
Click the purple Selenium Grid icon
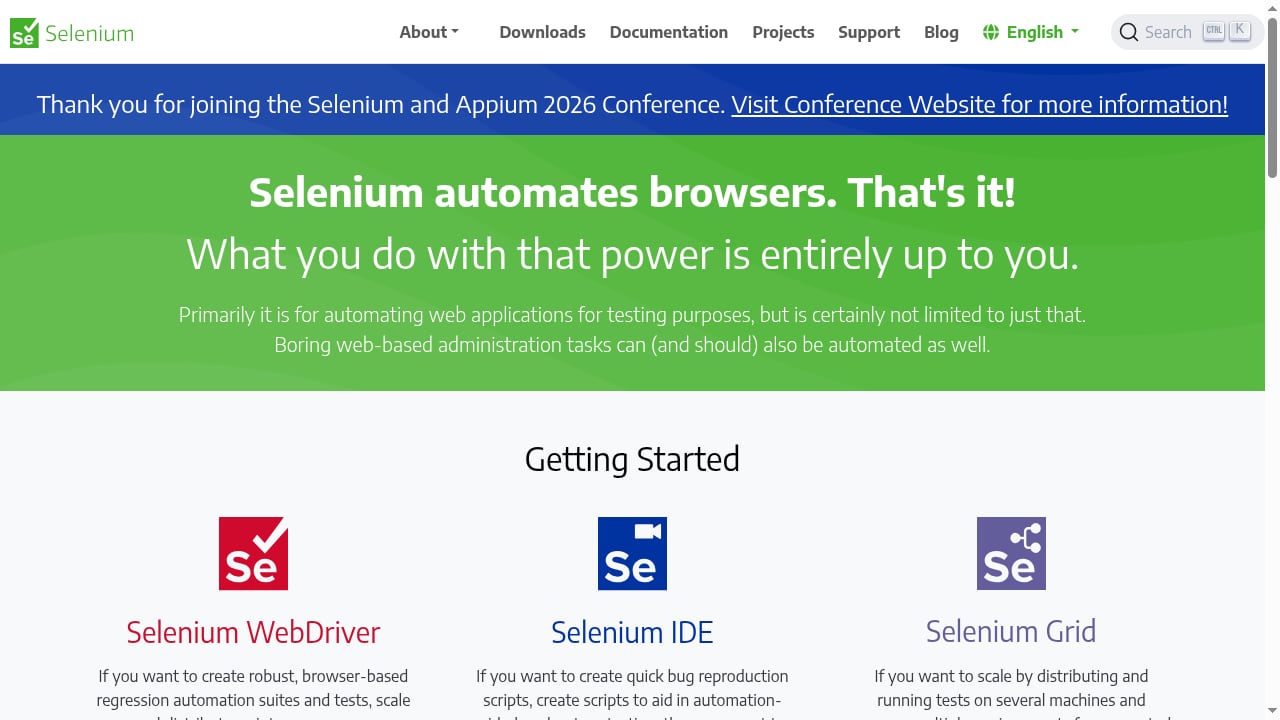(x=1011, y=553)
